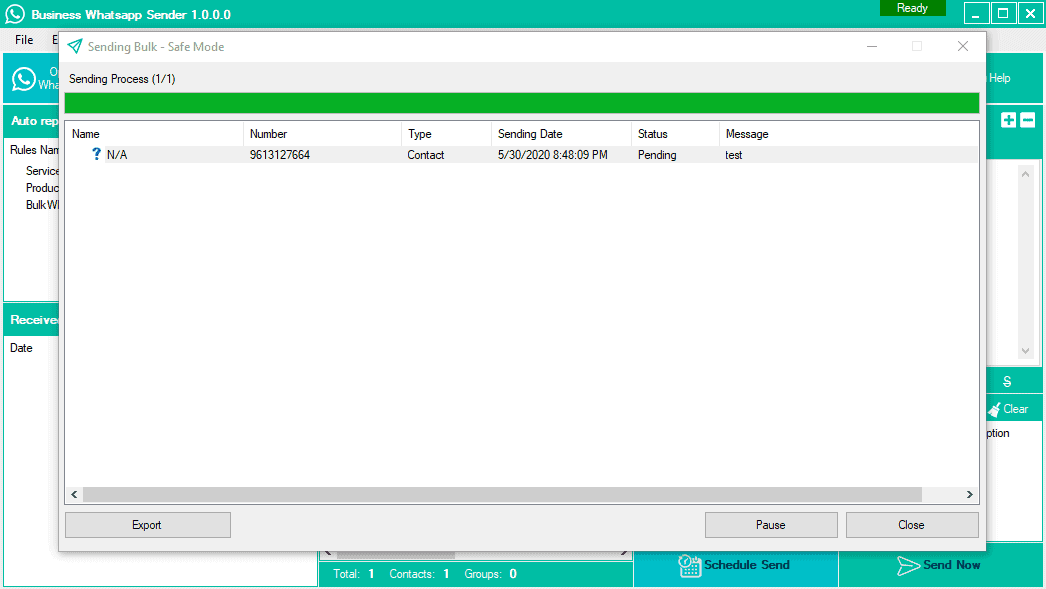Viewport: 1046px width, 589px height.
Task: Pause the sending process
Action: [770, 525]
